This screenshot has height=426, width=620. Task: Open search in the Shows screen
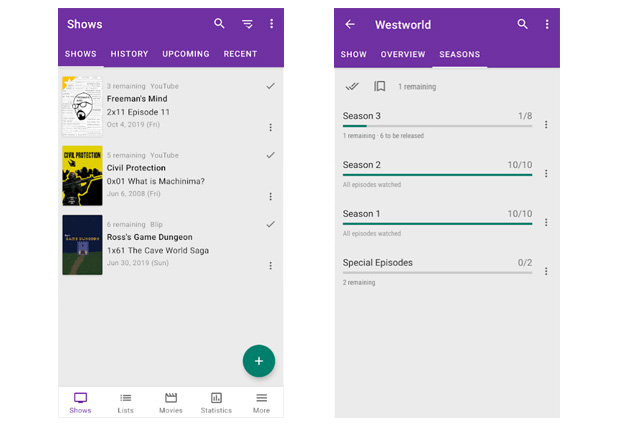pyautogui.click(x=219, y=24)
